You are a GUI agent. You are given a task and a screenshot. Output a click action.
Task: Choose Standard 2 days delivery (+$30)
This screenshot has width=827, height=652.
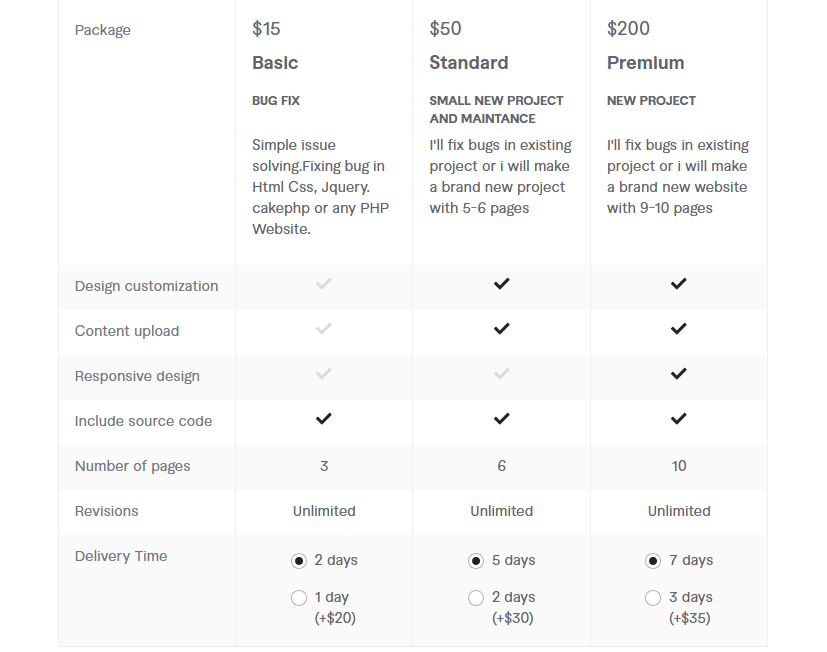476,598
